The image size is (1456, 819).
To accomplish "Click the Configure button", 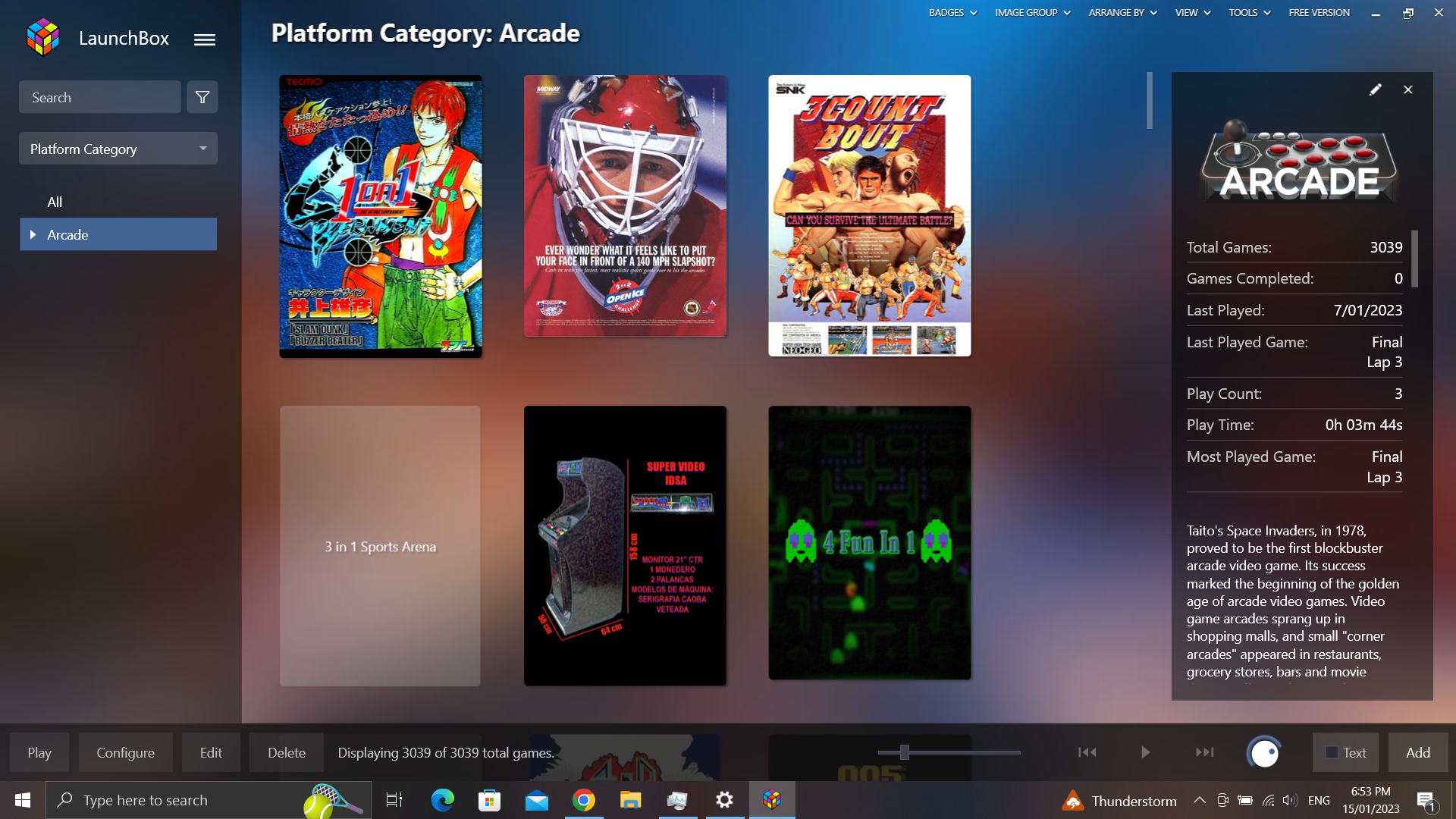I will [125, 752].
